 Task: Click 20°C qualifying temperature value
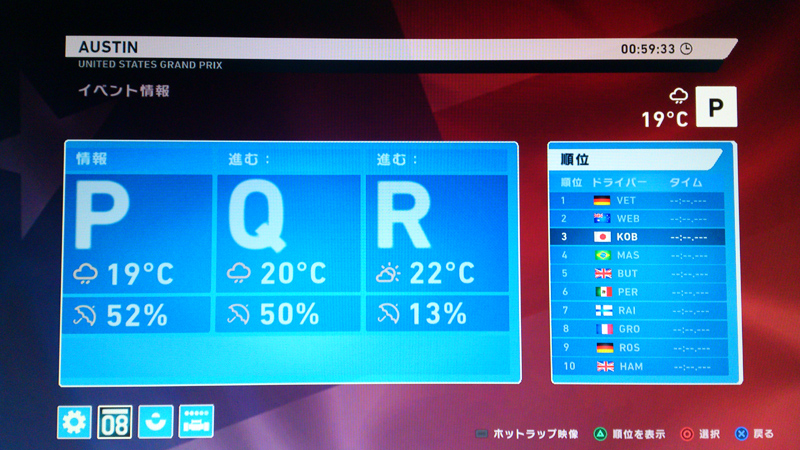(x=293, y=273)
